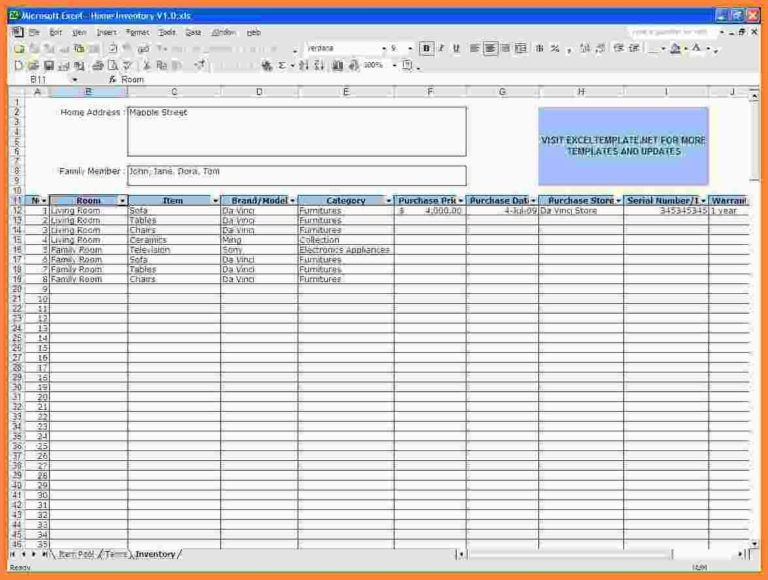Toggle Align Right
Screen dimensions: 768x580
tap(505, 48)
